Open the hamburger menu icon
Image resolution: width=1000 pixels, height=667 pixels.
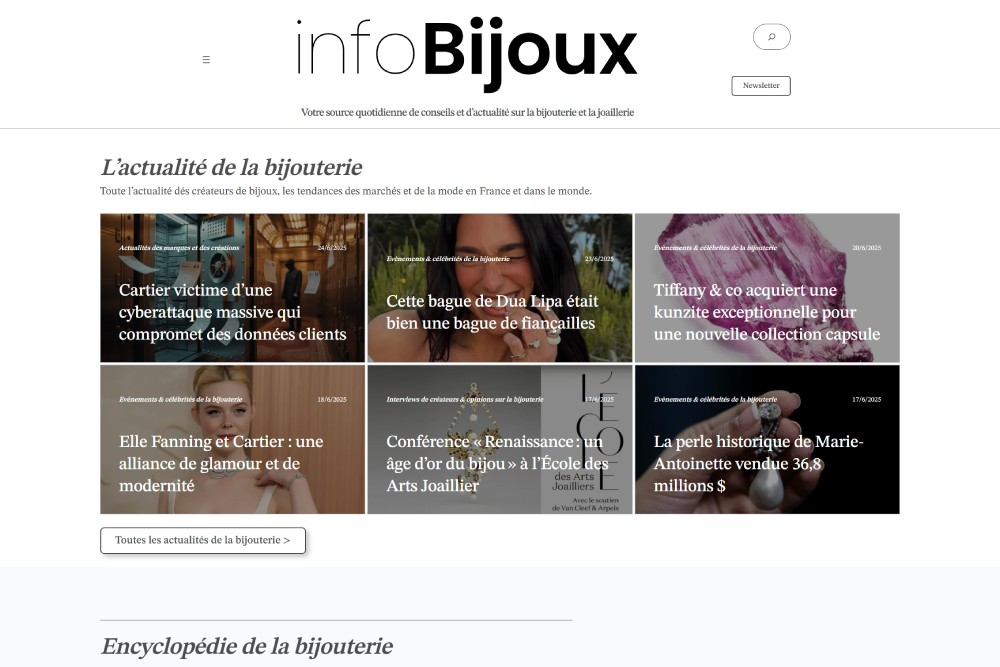[206, 59]
